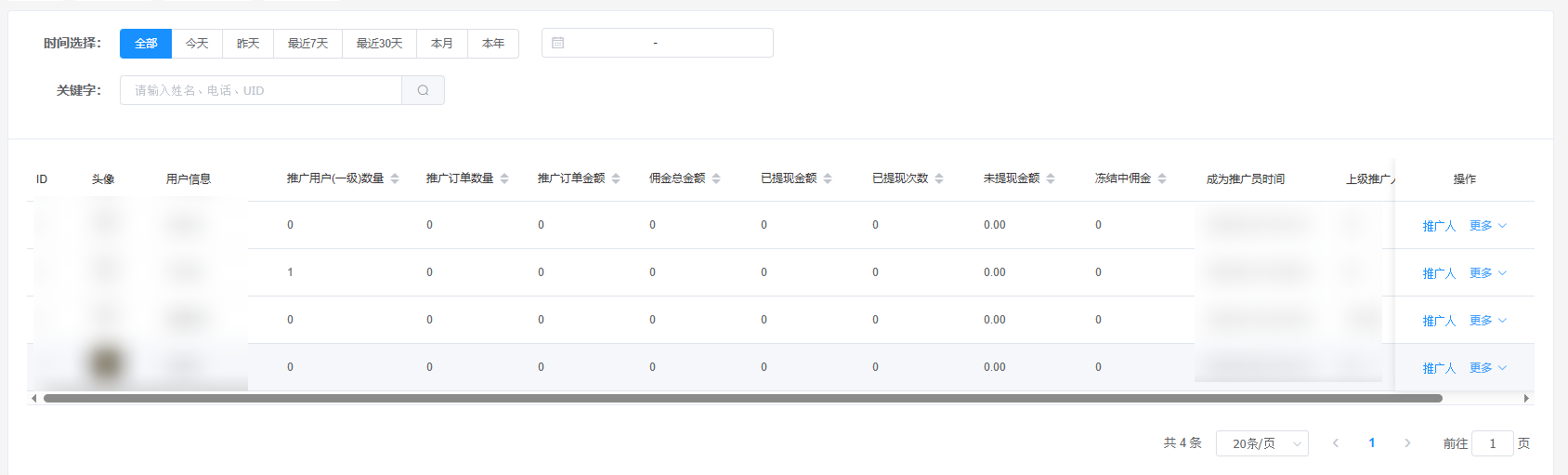
Task: Sort by 推广用户(一级)数量 column
Action: [x=395, y=178]
